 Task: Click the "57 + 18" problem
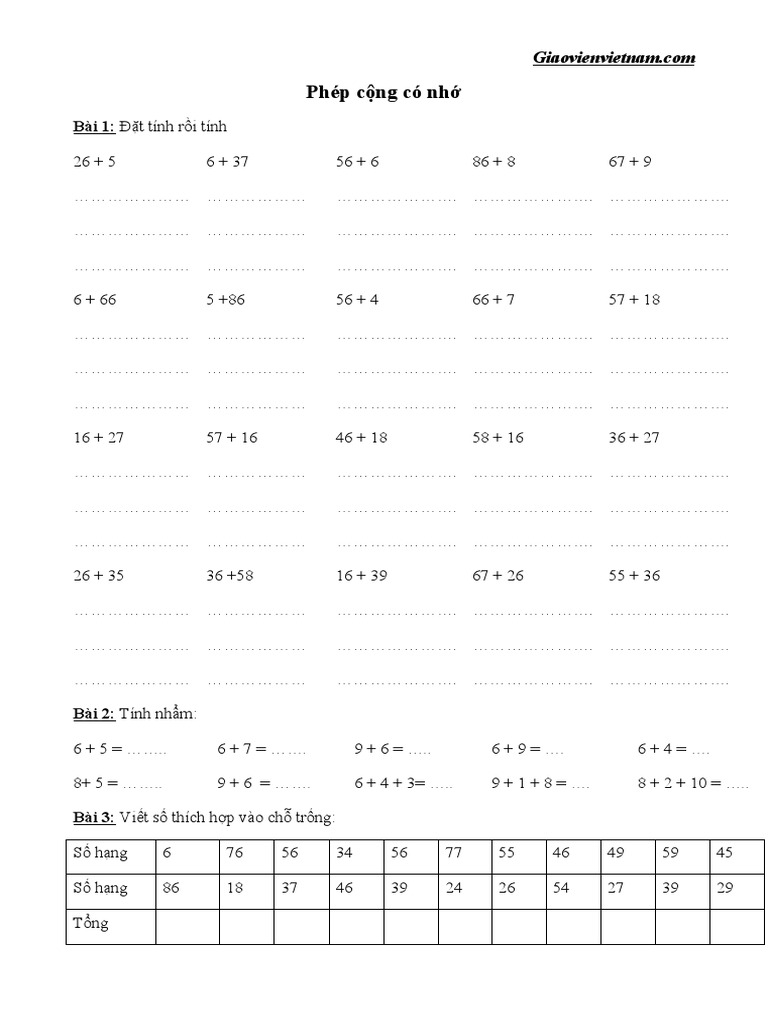[x=634, y=299]
